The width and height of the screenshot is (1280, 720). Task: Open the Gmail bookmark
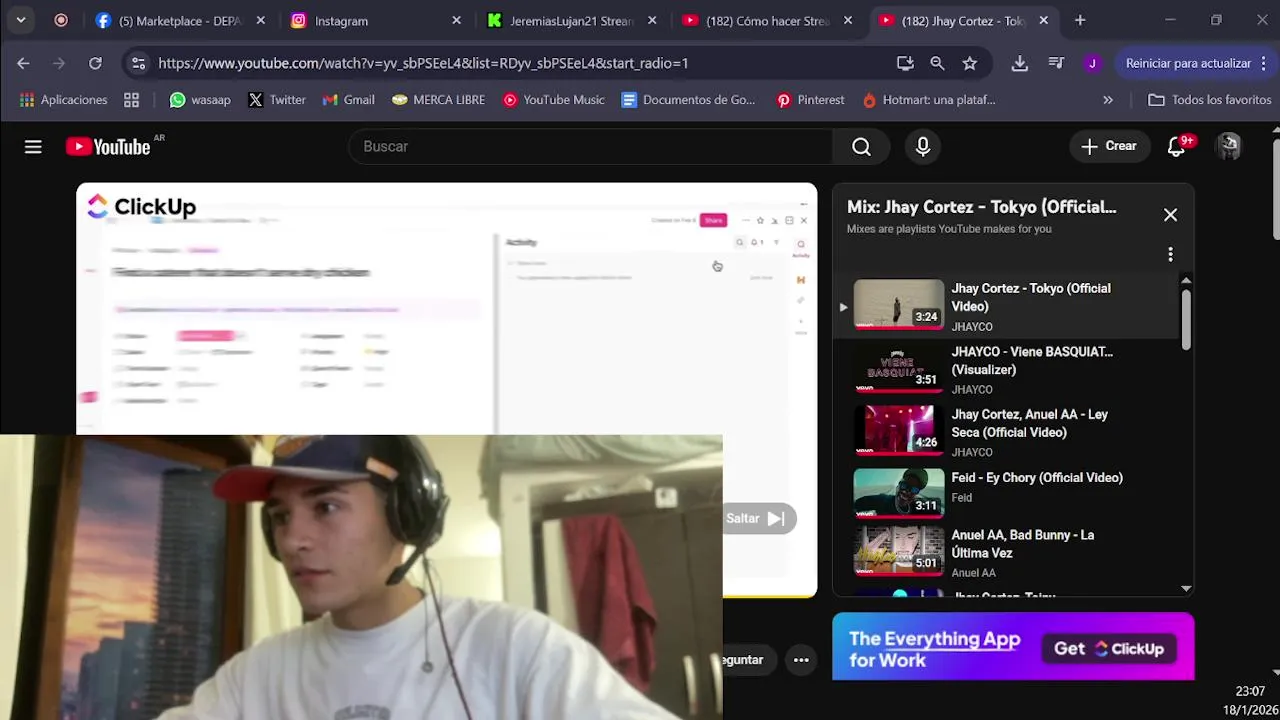pyautogui.click(x=348, y=100)
